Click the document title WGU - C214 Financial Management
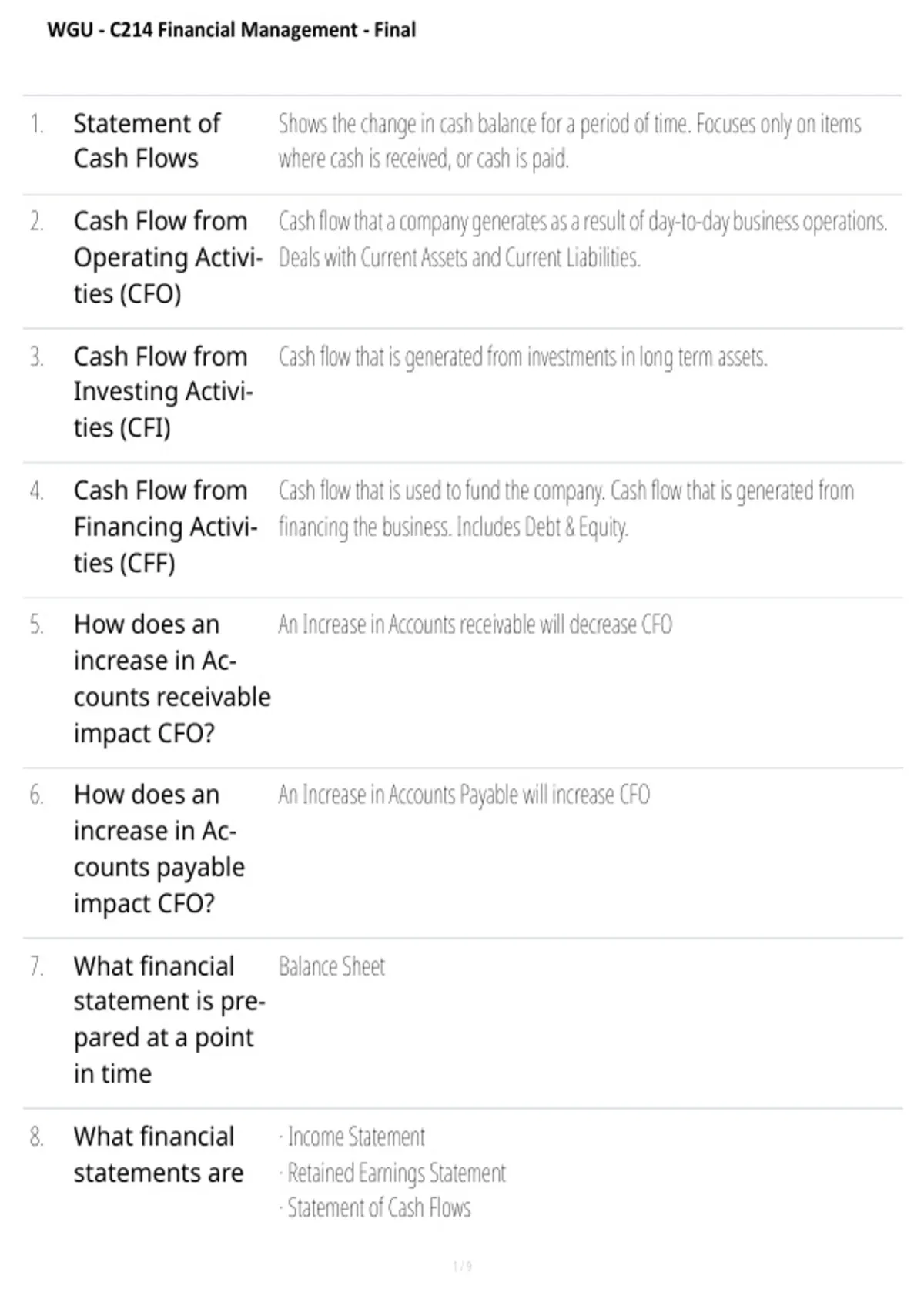This screenshot has height=1309, width=924. coord(231,30)
